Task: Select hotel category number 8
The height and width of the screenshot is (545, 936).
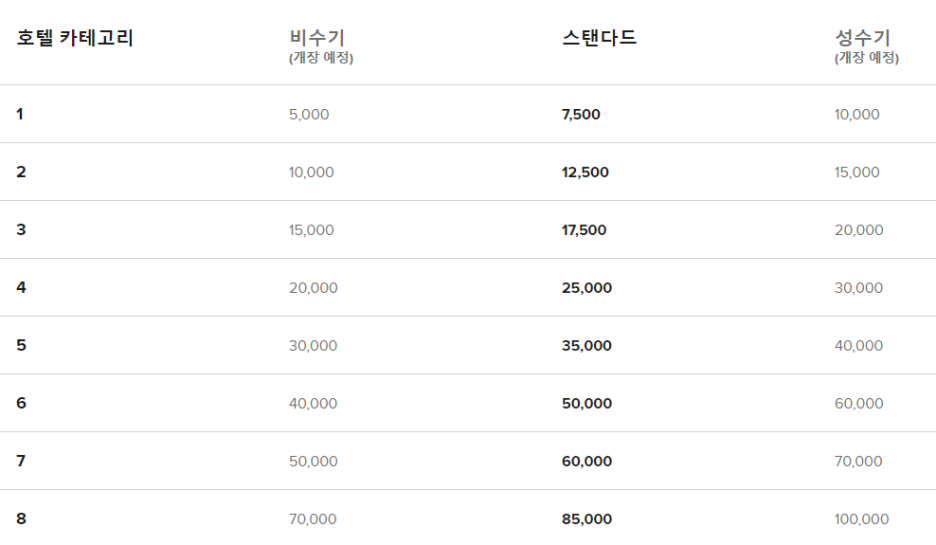Action: point(21,520)
